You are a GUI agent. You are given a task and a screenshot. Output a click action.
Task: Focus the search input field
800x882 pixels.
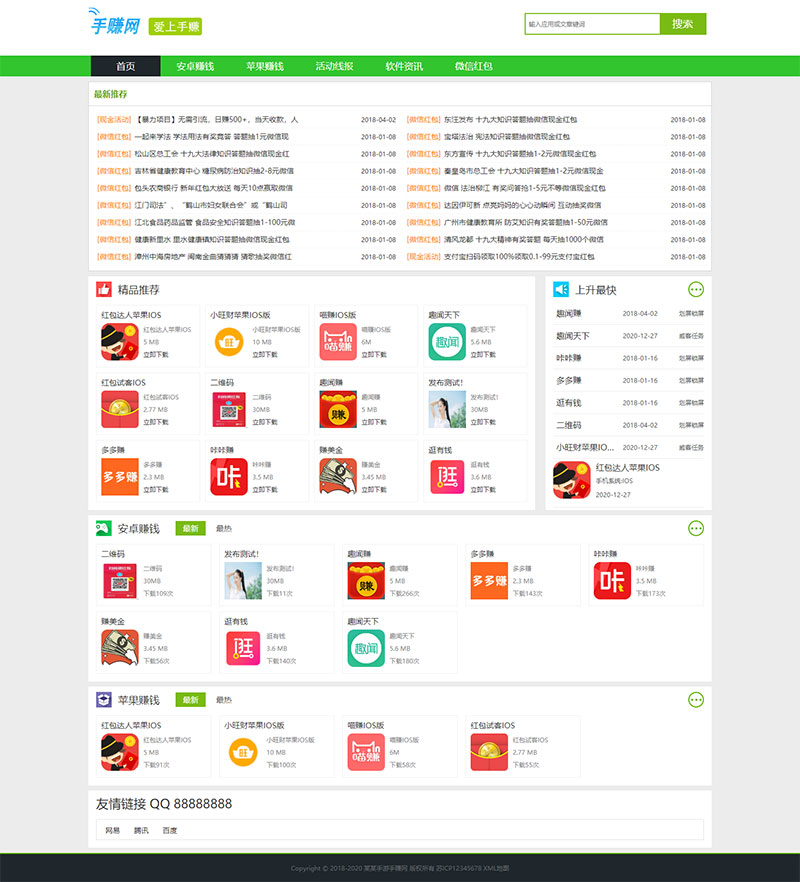pos(592,24)
